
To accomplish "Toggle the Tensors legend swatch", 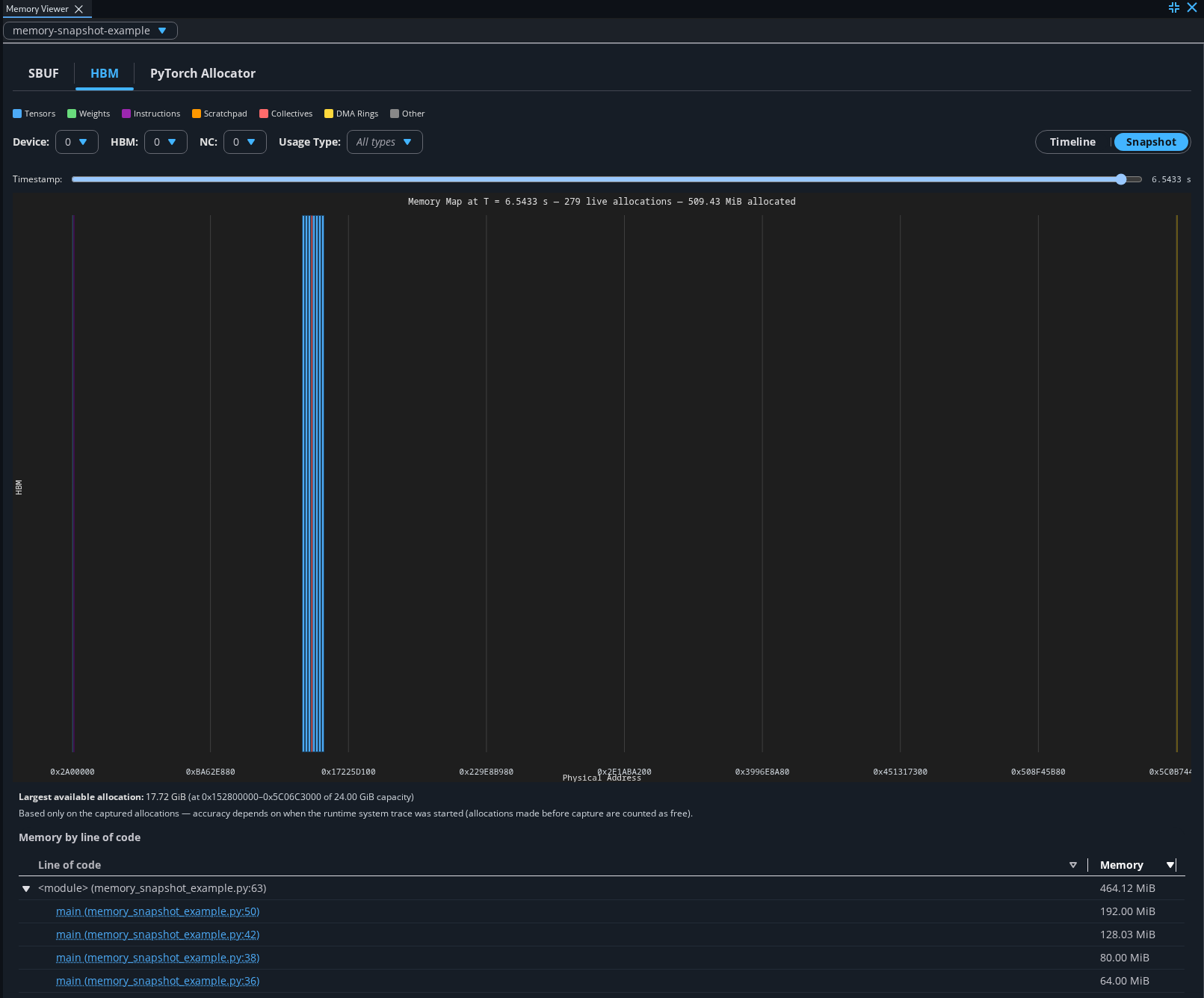I will coord(17,114).
